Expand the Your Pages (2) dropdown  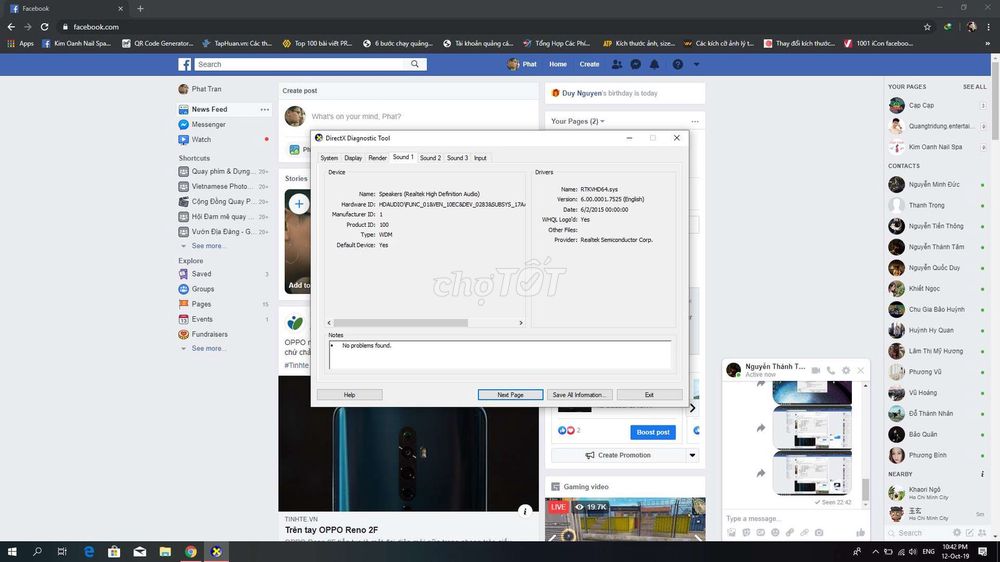578,121
